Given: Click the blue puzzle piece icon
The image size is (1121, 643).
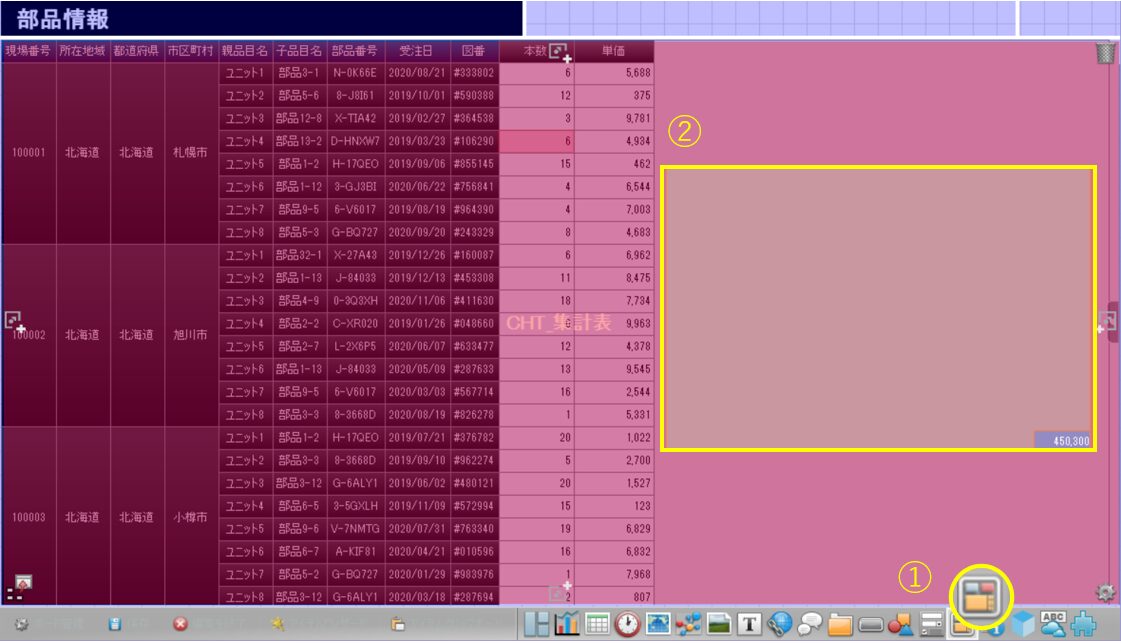Looking at the screenshot, I should click(x=1083, y=624).
